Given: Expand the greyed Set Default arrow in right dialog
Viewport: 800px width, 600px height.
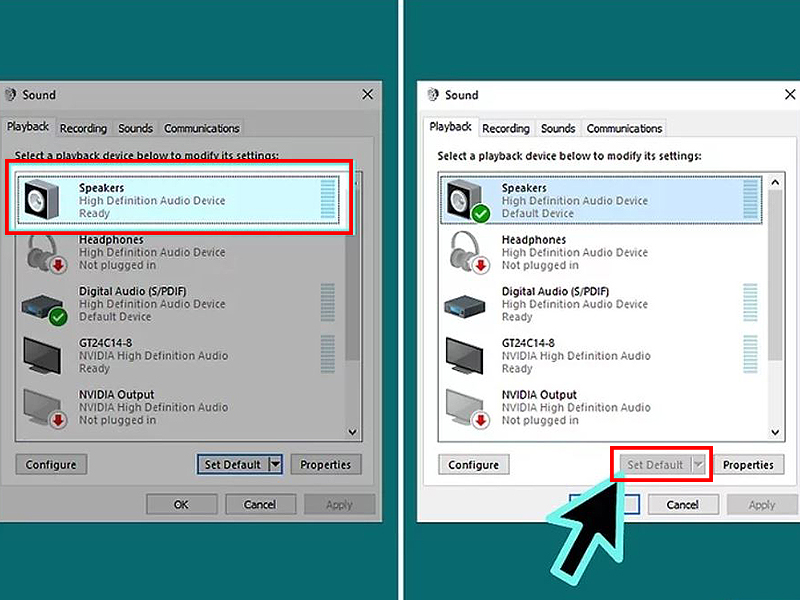Looking at the screenshot, I should [x=698, y=465].
